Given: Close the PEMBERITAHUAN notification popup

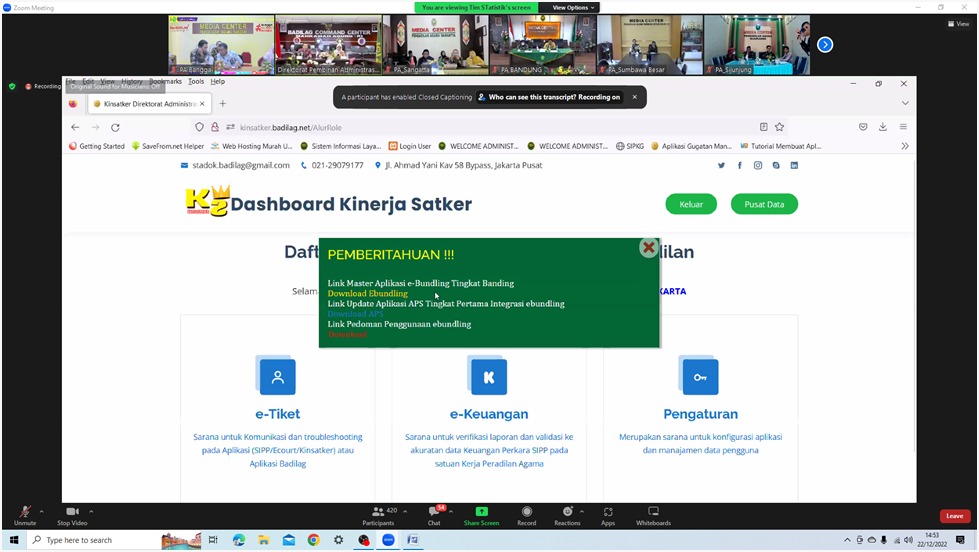Looking at the screenshot, I should tap(648, 248).
